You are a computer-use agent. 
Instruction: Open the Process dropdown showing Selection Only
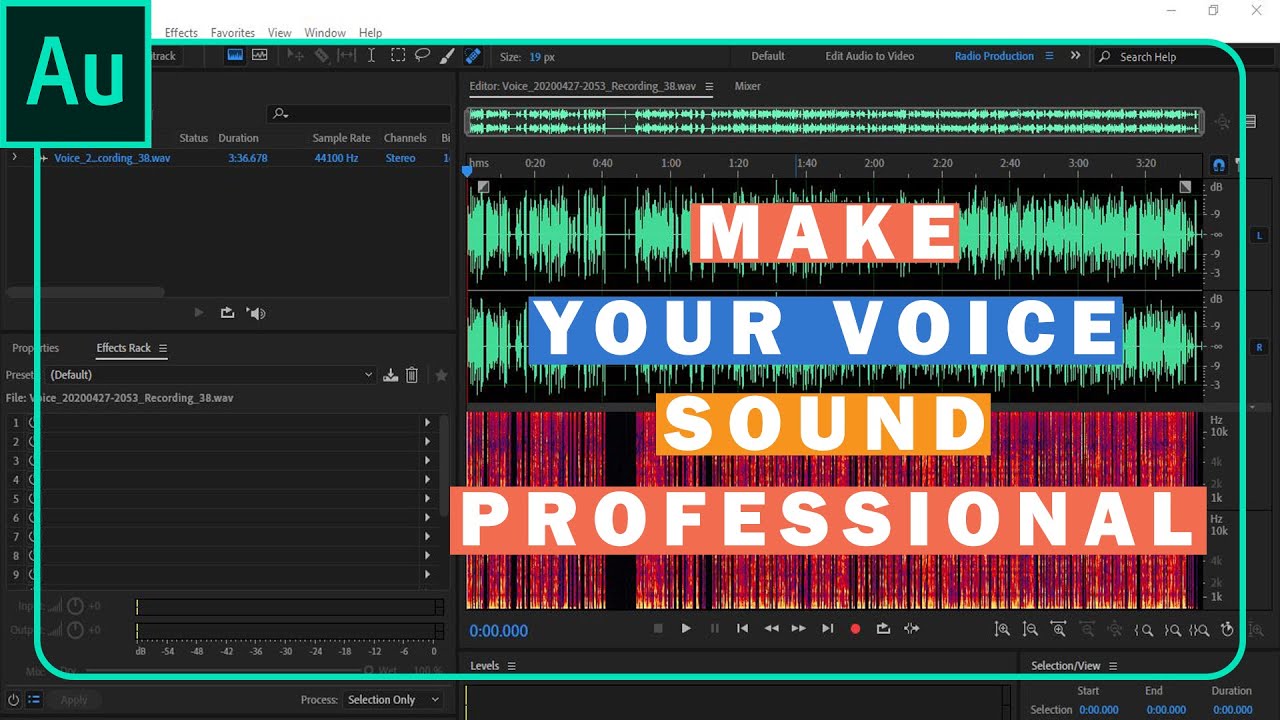394,700
